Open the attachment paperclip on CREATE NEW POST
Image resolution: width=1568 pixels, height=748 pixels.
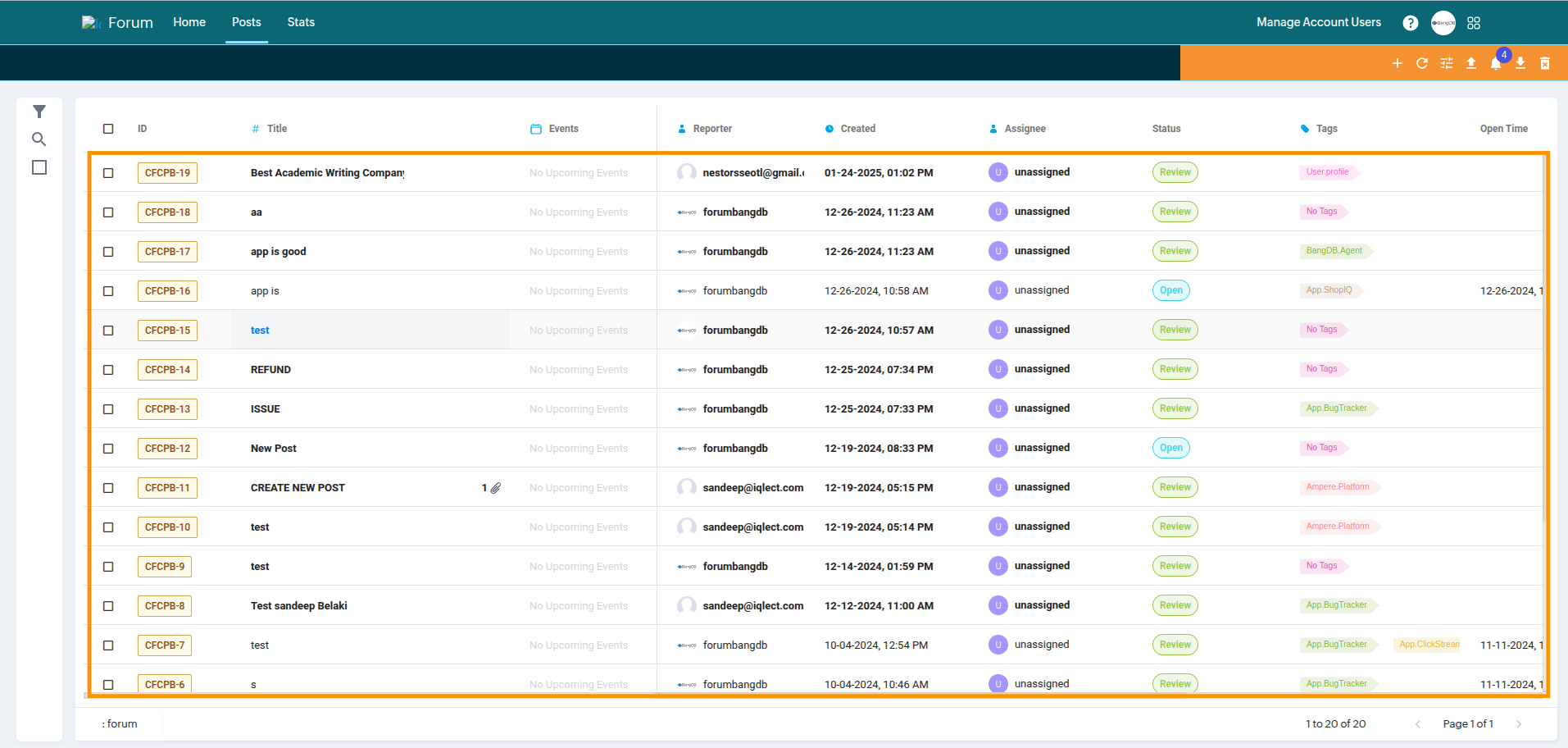[x=496, y=488]
